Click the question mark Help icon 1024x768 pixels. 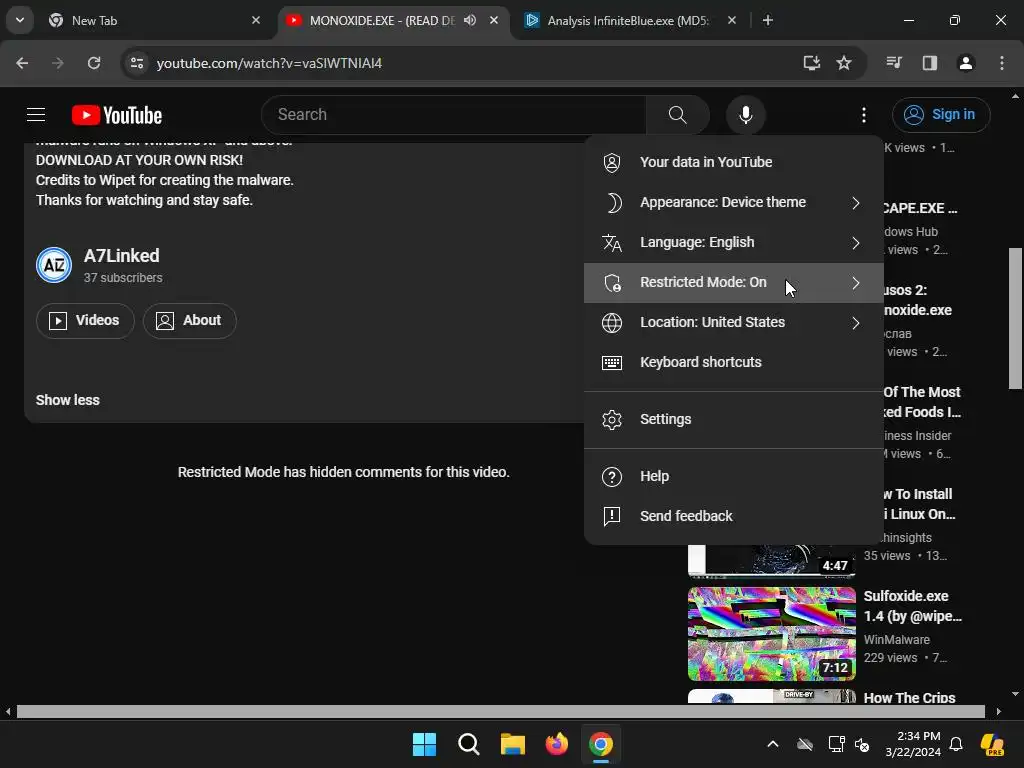pyautogui.click(x=612, y=477)
